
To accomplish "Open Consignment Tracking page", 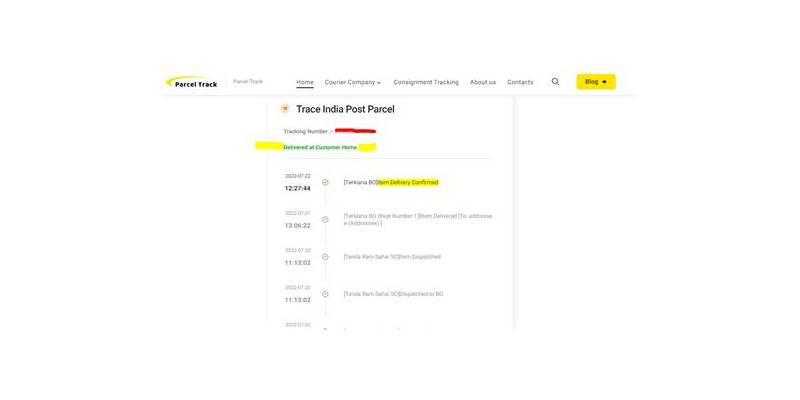I will pos(426,82).
